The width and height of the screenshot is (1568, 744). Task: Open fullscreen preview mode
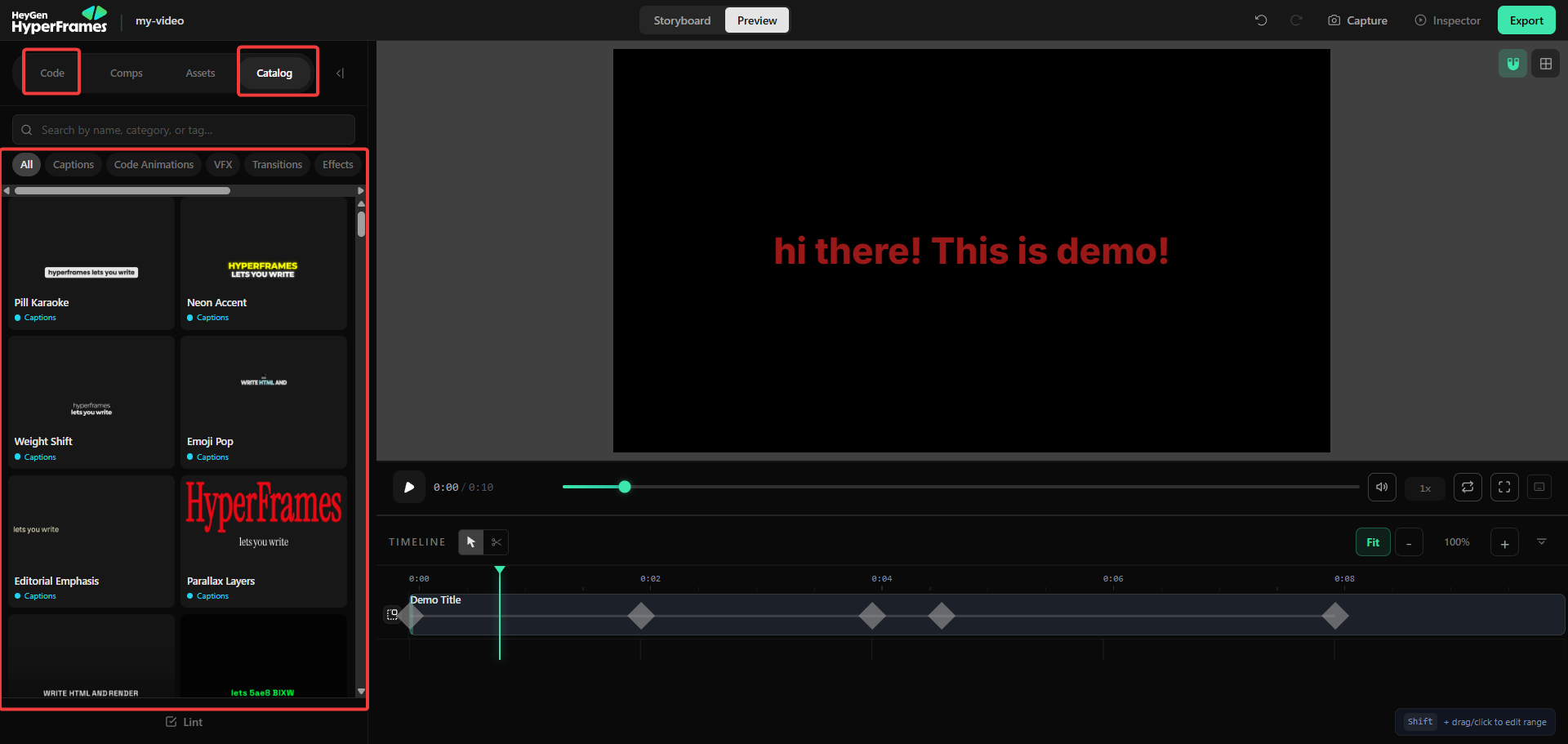1504,488
